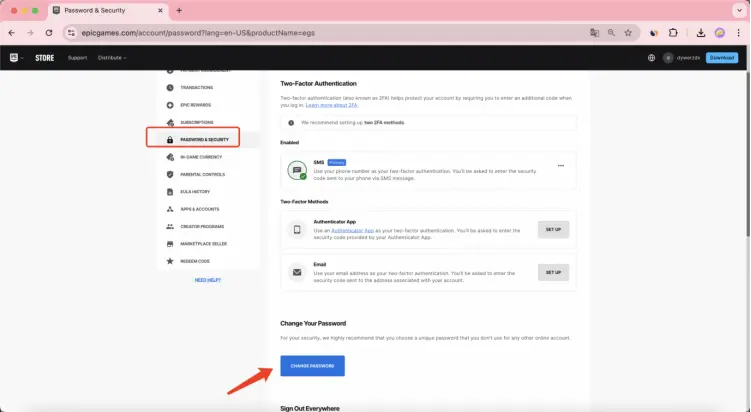Click SET UP for Authenticator App
This screenshot has height=412, width=751.
pos(553,229)
